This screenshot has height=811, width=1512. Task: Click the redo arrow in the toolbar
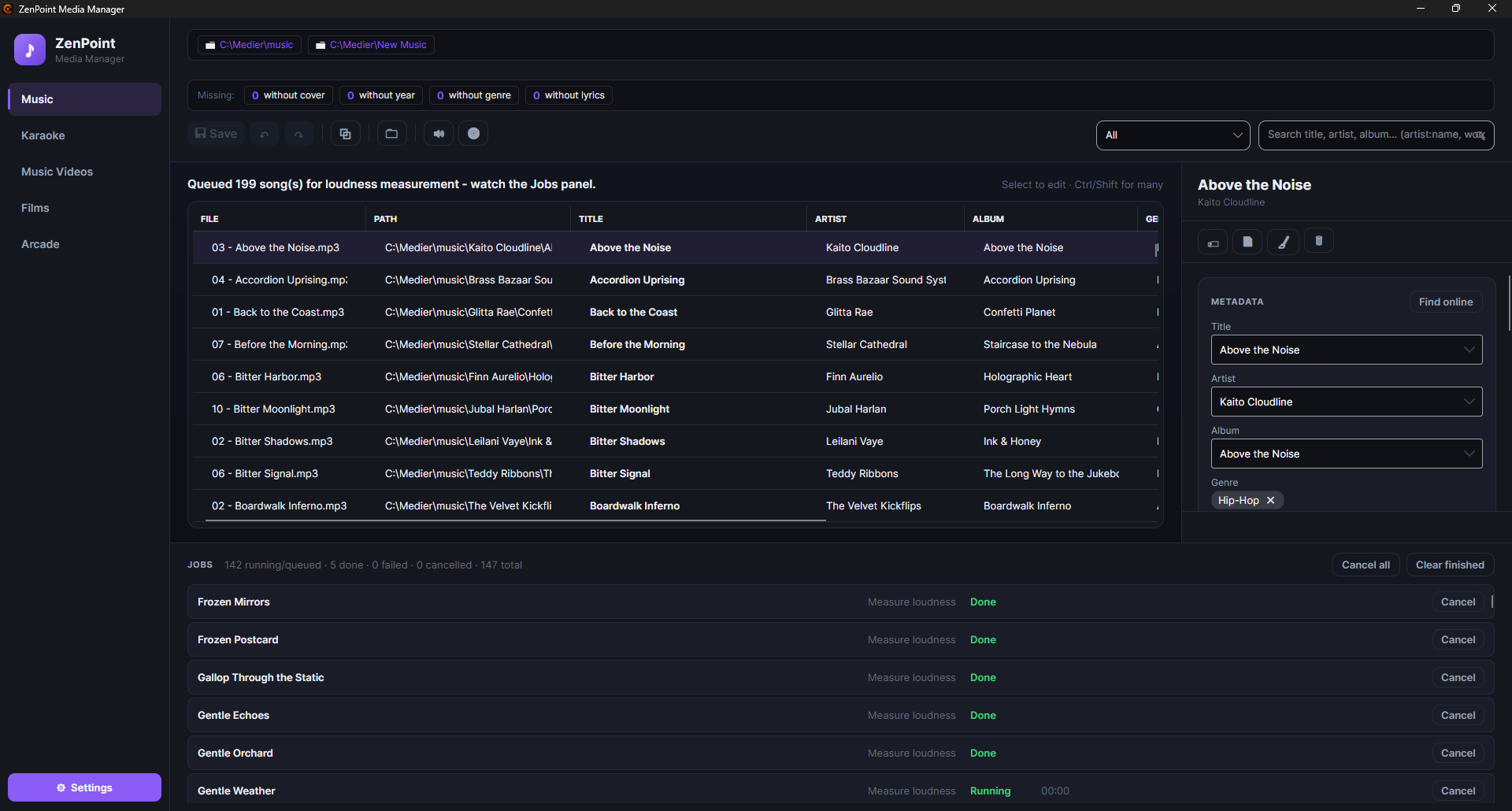tap(299, 134)
